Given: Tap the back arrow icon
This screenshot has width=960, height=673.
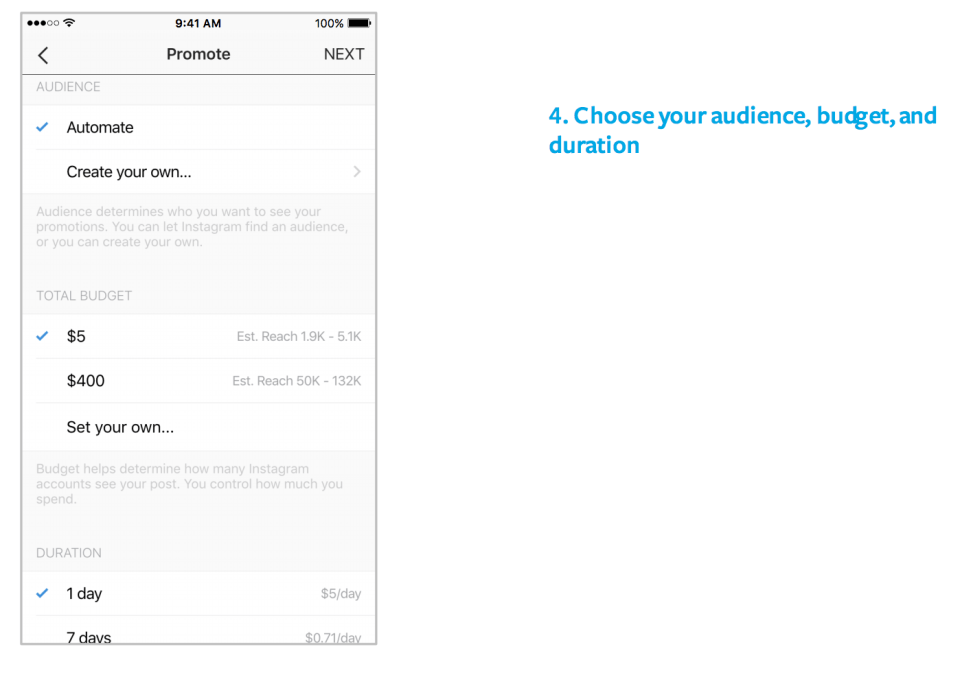Looking at the screenshot, I should tap(43, 55).
